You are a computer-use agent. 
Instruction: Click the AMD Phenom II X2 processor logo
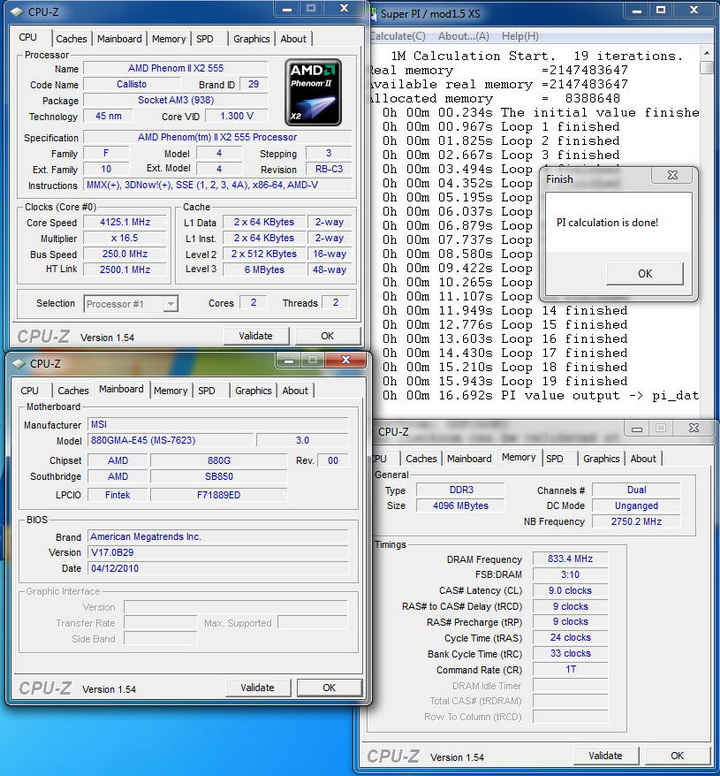coord(313,92)
